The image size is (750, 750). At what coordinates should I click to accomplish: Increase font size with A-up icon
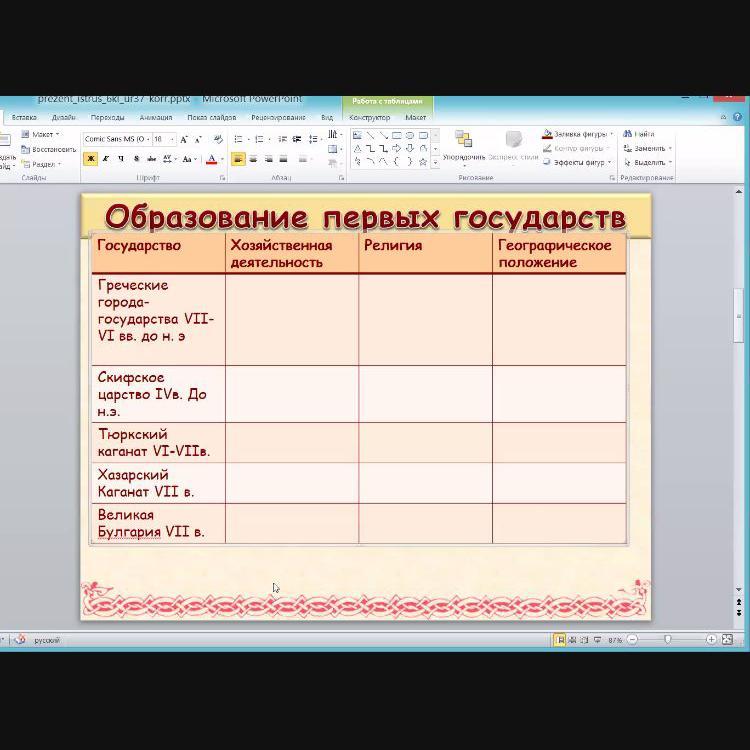point(184,139)
